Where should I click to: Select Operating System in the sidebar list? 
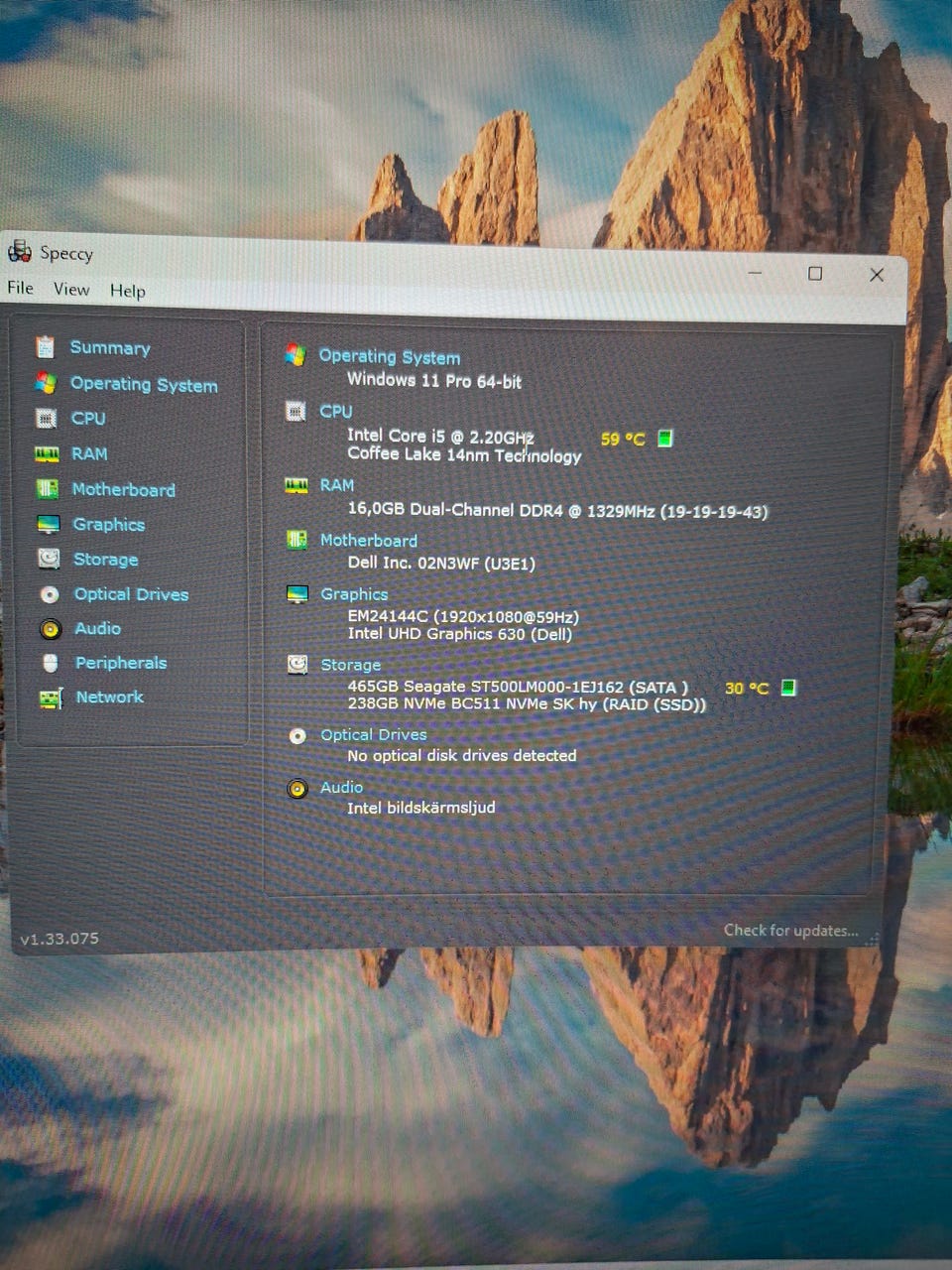coord(144,384)
